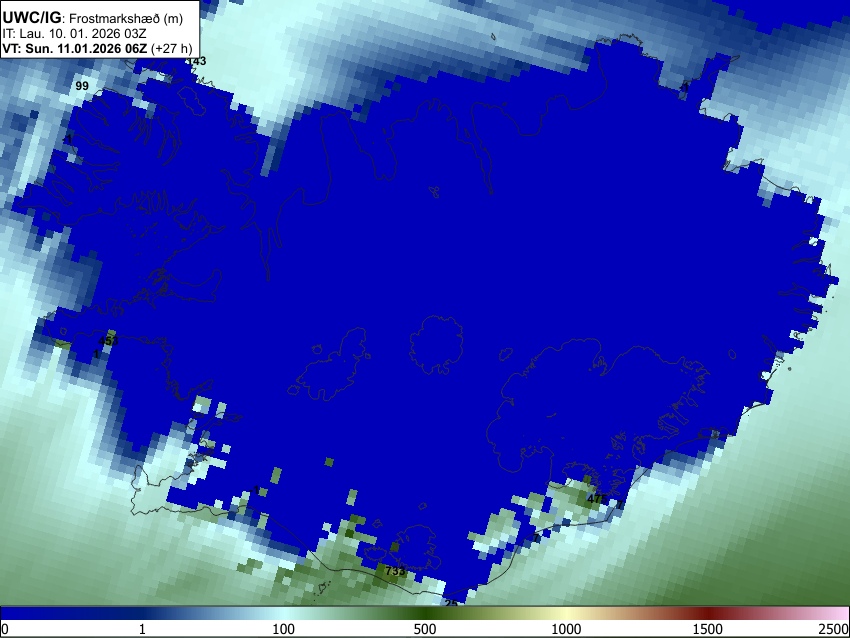Click the colorbar tick label '1000'
850x638 pixels.
coord(566,629)
